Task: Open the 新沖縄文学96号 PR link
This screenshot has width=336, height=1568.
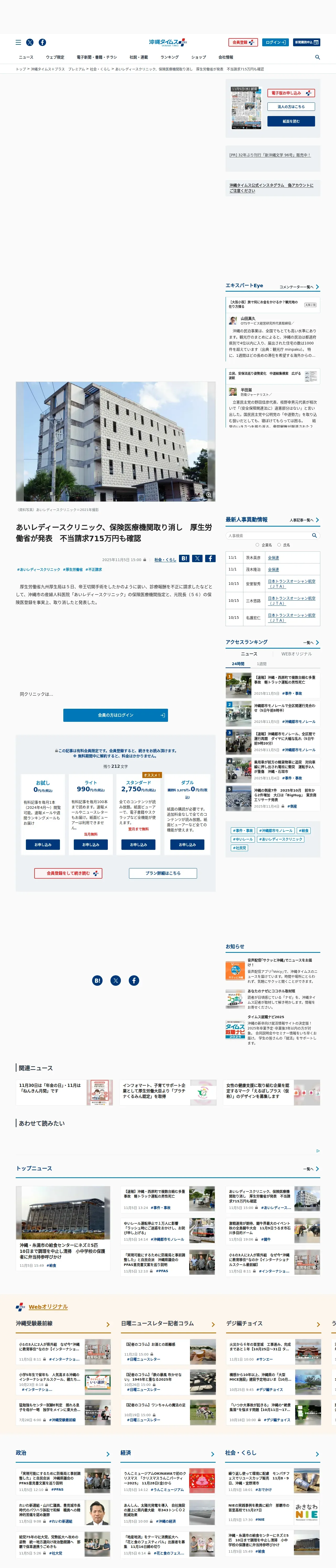Action: tap(270, 155)
